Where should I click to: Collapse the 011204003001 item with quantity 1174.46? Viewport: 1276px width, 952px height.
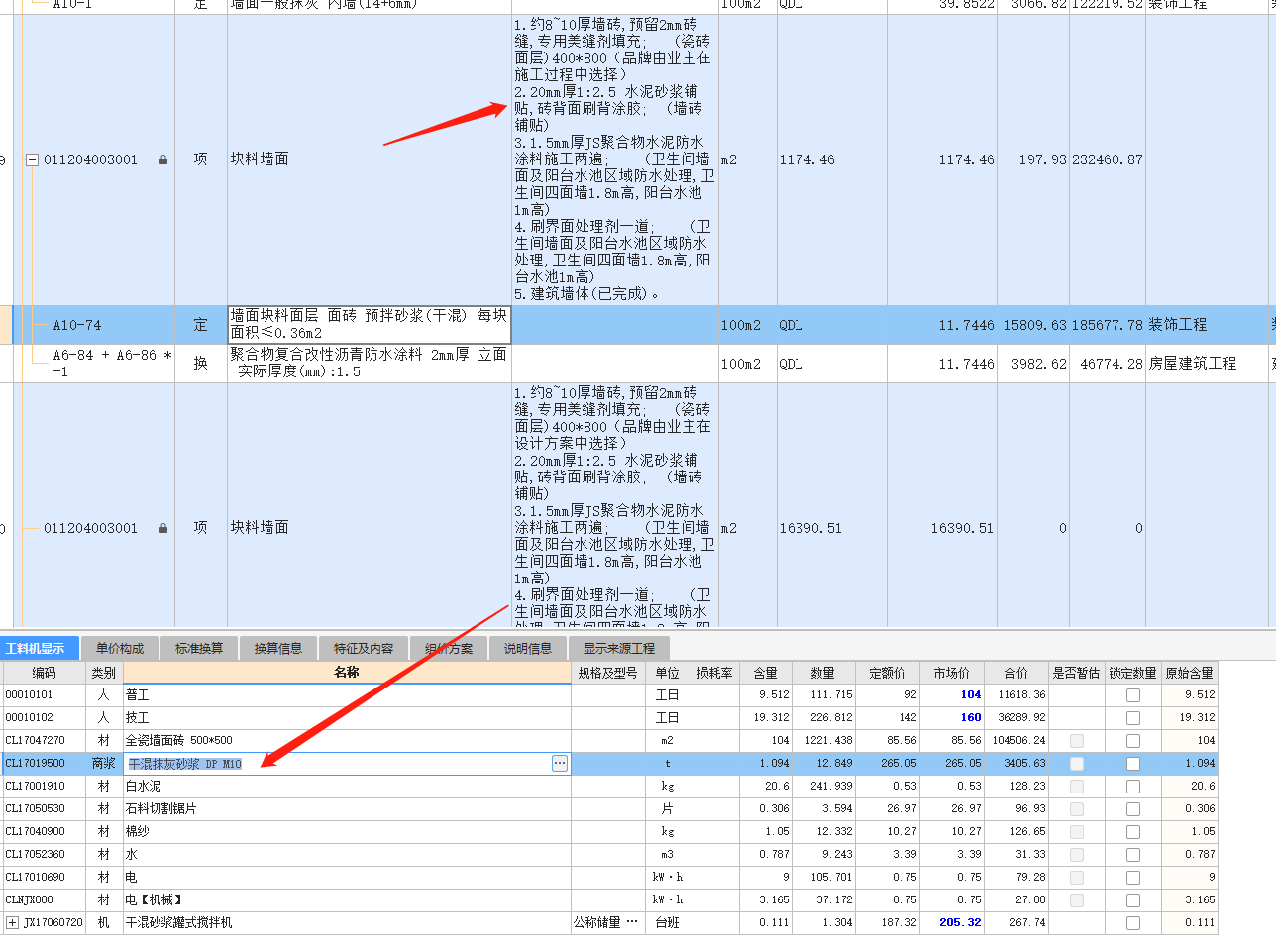pos(32,159)
